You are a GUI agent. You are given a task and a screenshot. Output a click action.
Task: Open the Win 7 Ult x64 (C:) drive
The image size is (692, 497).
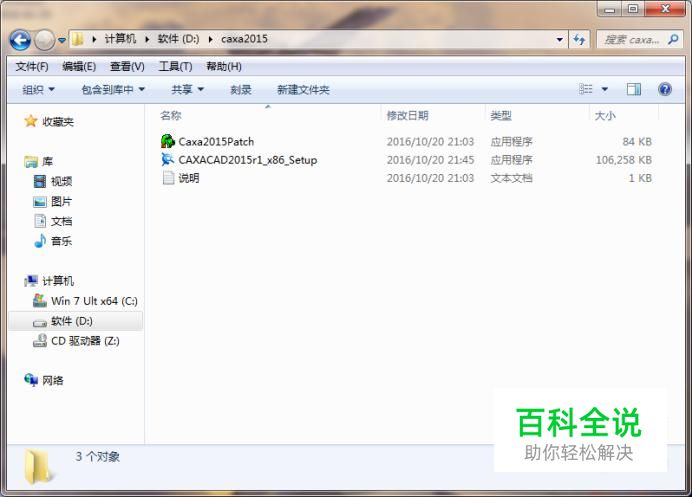94,301
